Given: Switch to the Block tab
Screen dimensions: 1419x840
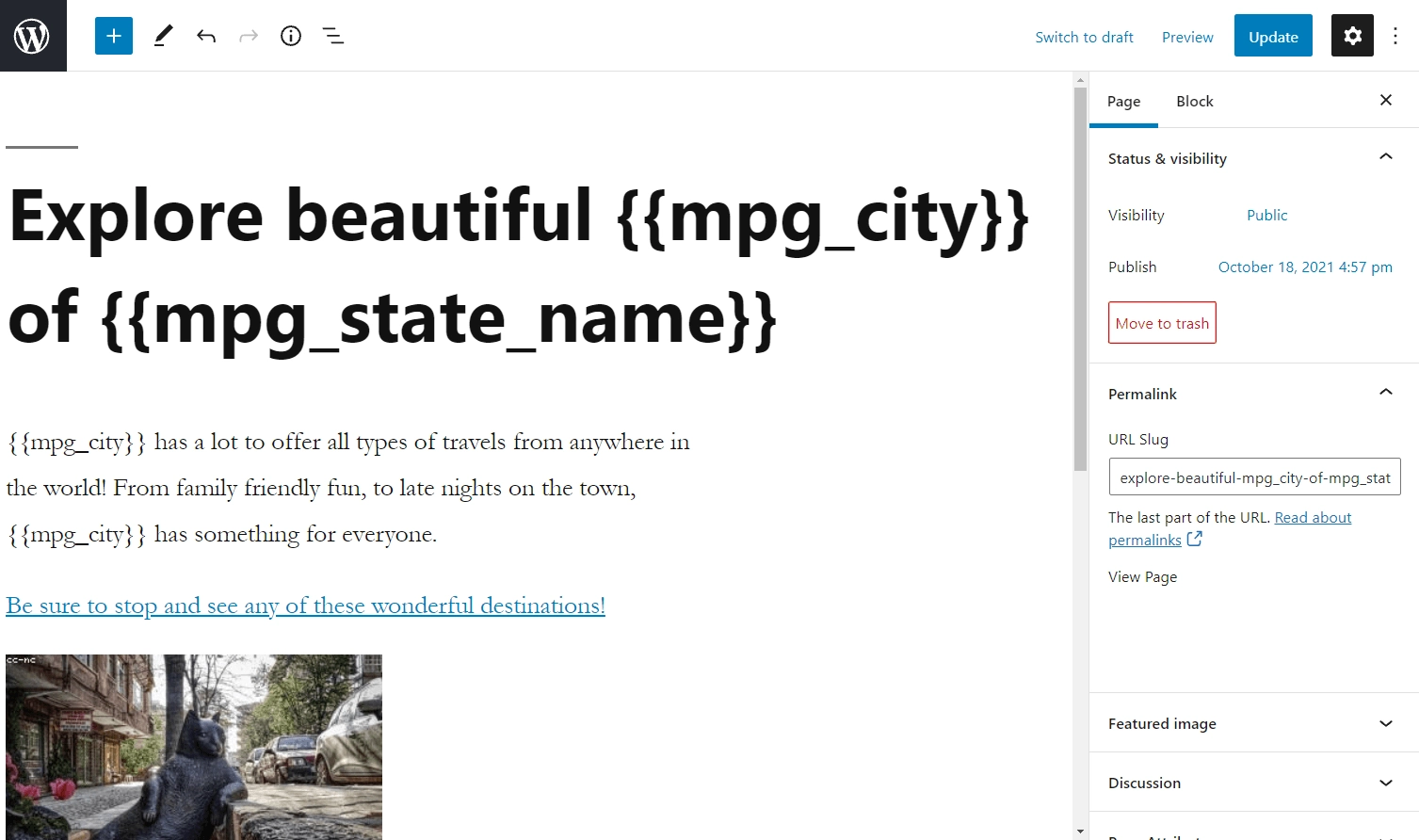Looking at the screenshot, I should 1195,101.
